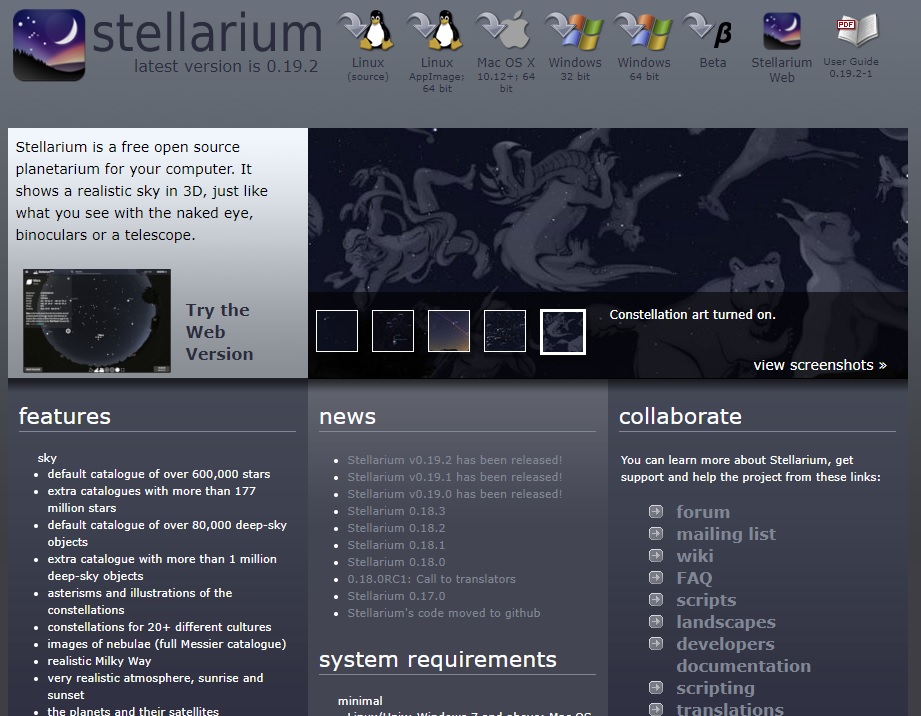Click the Try the Web Version link
The height and width of the screenshot is (716, 921).
pos(219,332)
